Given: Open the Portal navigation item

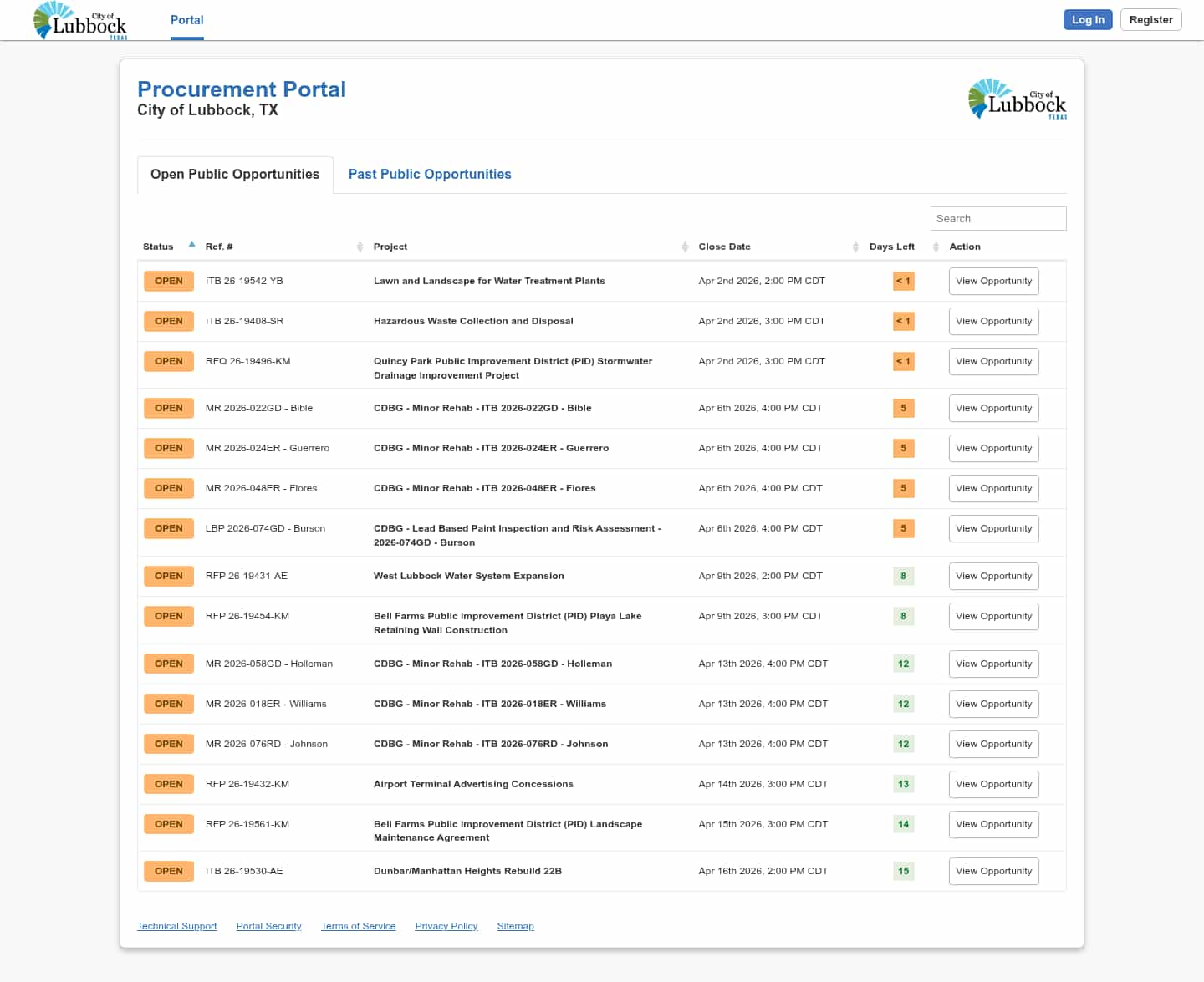Looking at the screenshot, I should pos(186,20).
